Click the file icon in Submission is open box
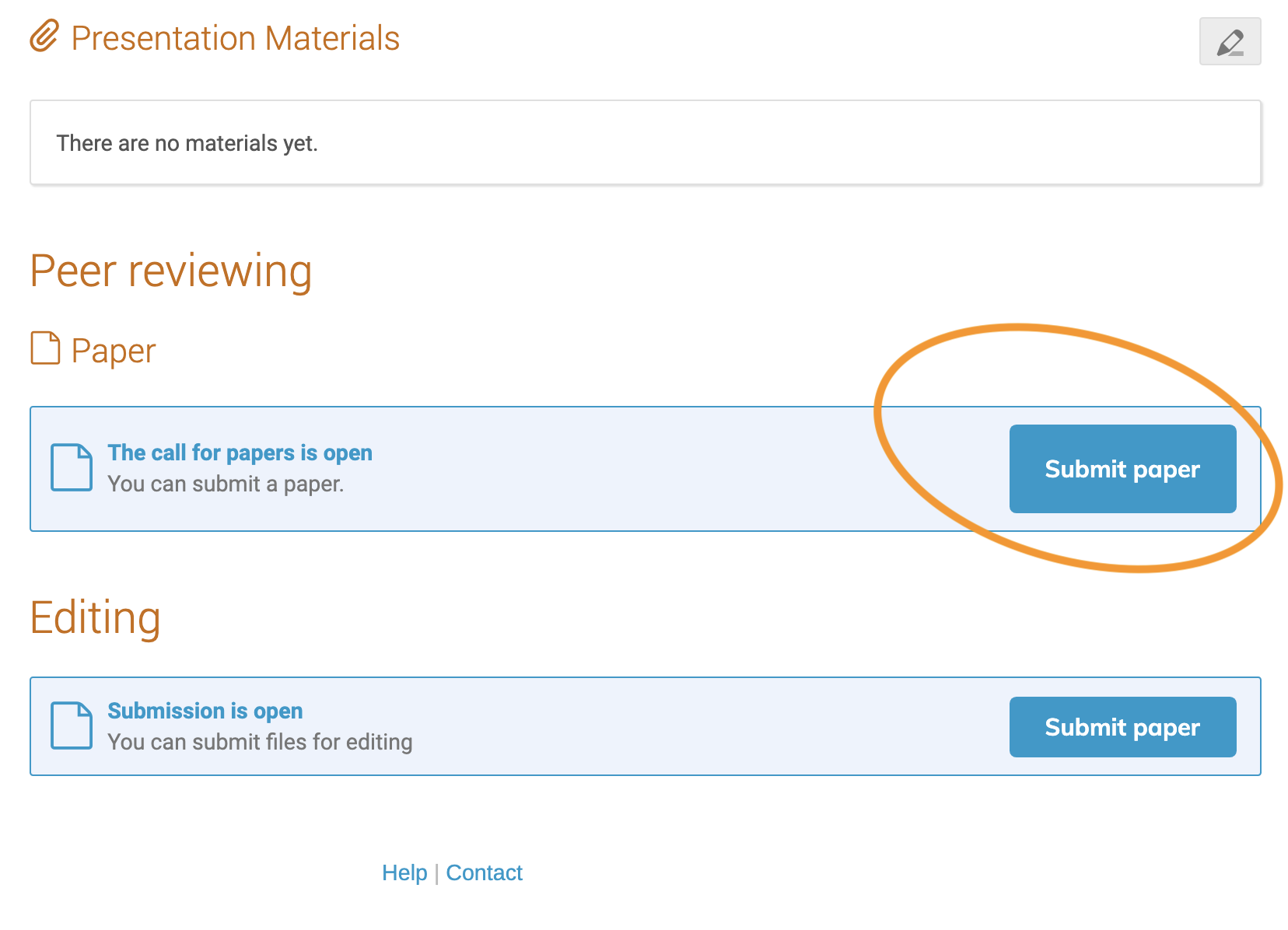This screenshot has height=930, width=1288. (72, 725)
